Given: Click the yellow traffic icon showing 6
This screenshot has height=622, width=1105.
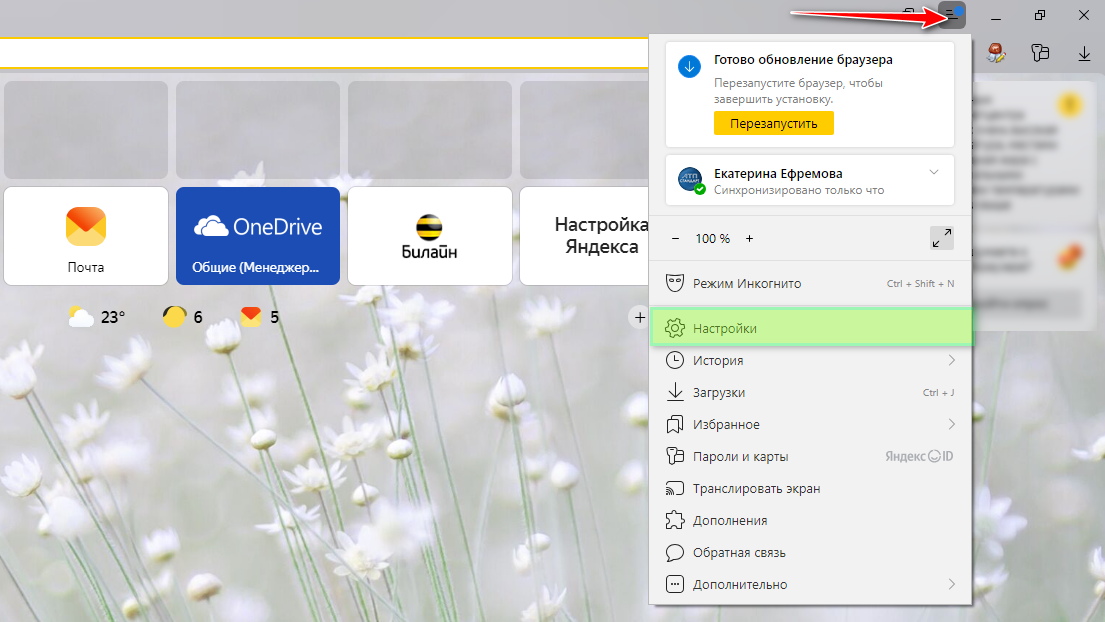Looking at the screenshot, I should click(183, 317).
